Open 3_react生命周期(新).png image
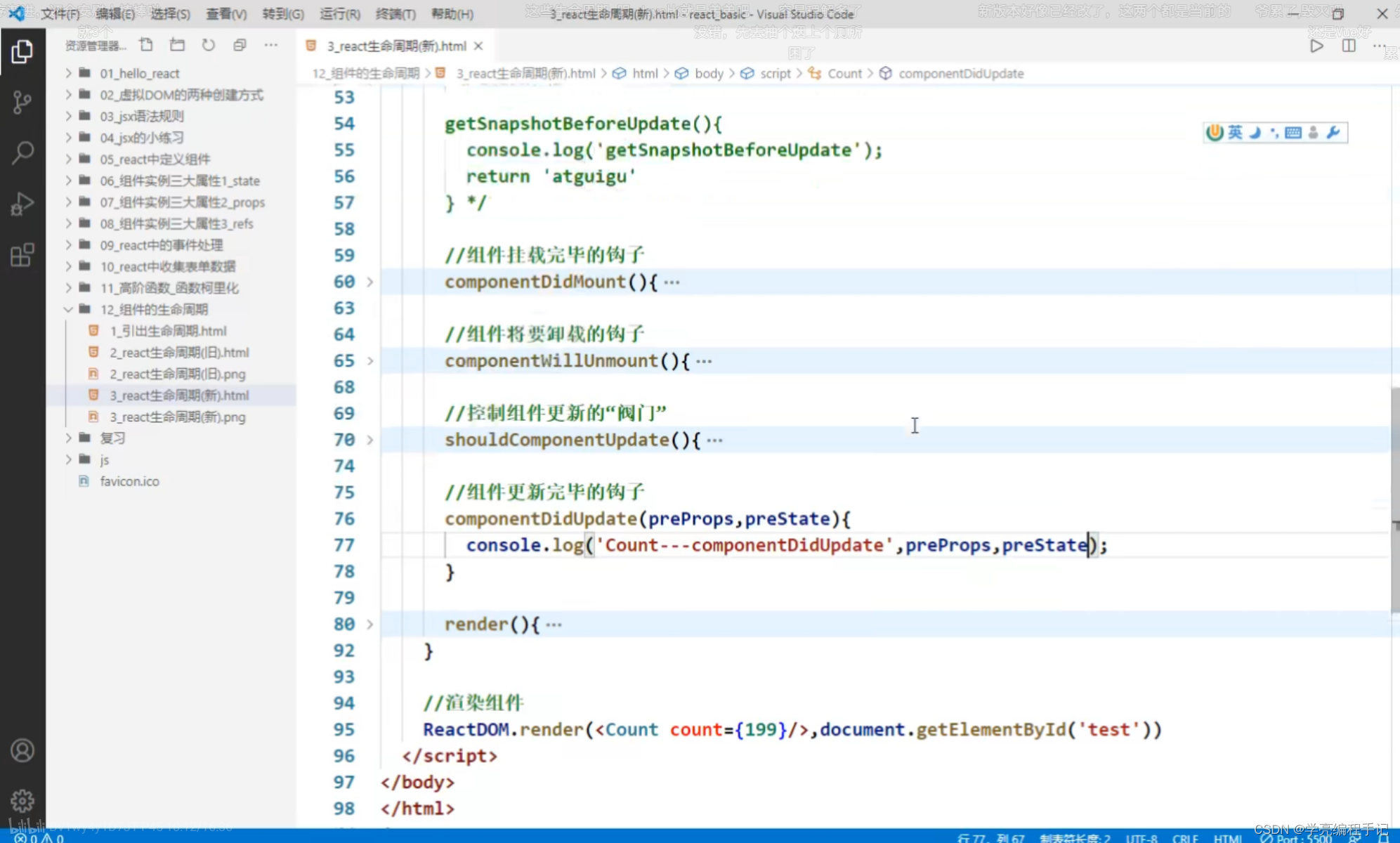This screenshot has width=1400, height=843. pos(177,417)
